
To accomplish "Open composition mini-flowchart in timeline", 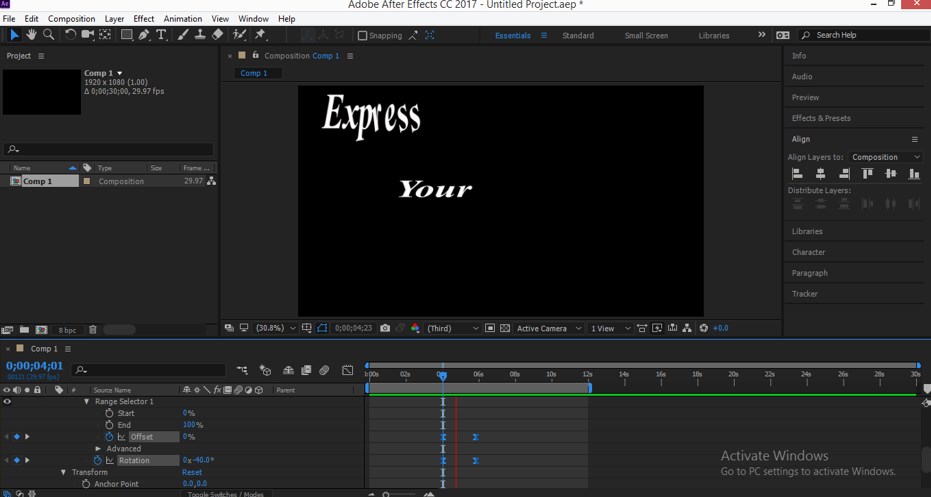I will coord(242,371).
